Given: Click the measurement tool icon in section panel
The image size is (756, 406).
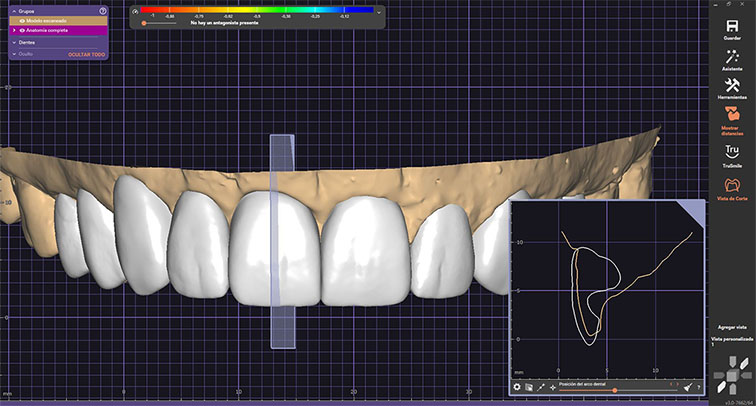Looking at the screenshot, I should (x=541, y=386).
